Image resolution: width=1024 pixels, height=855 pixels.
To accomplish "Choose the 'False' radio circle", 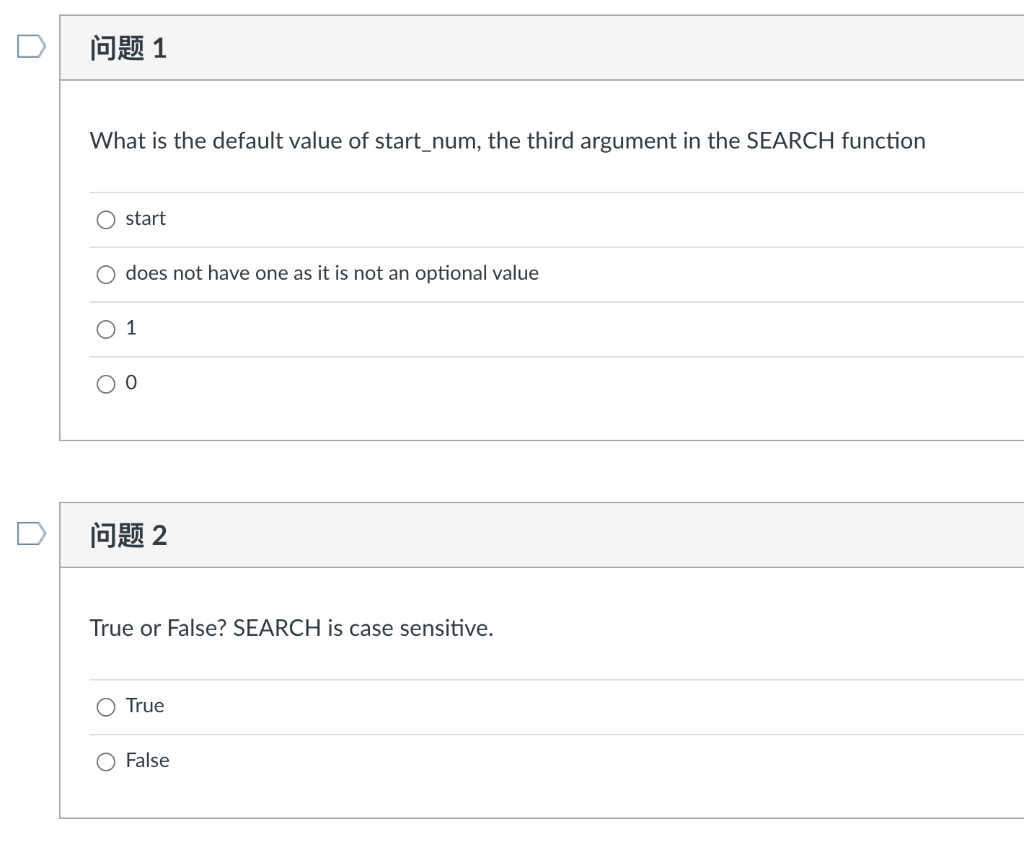I will [106, 762].
